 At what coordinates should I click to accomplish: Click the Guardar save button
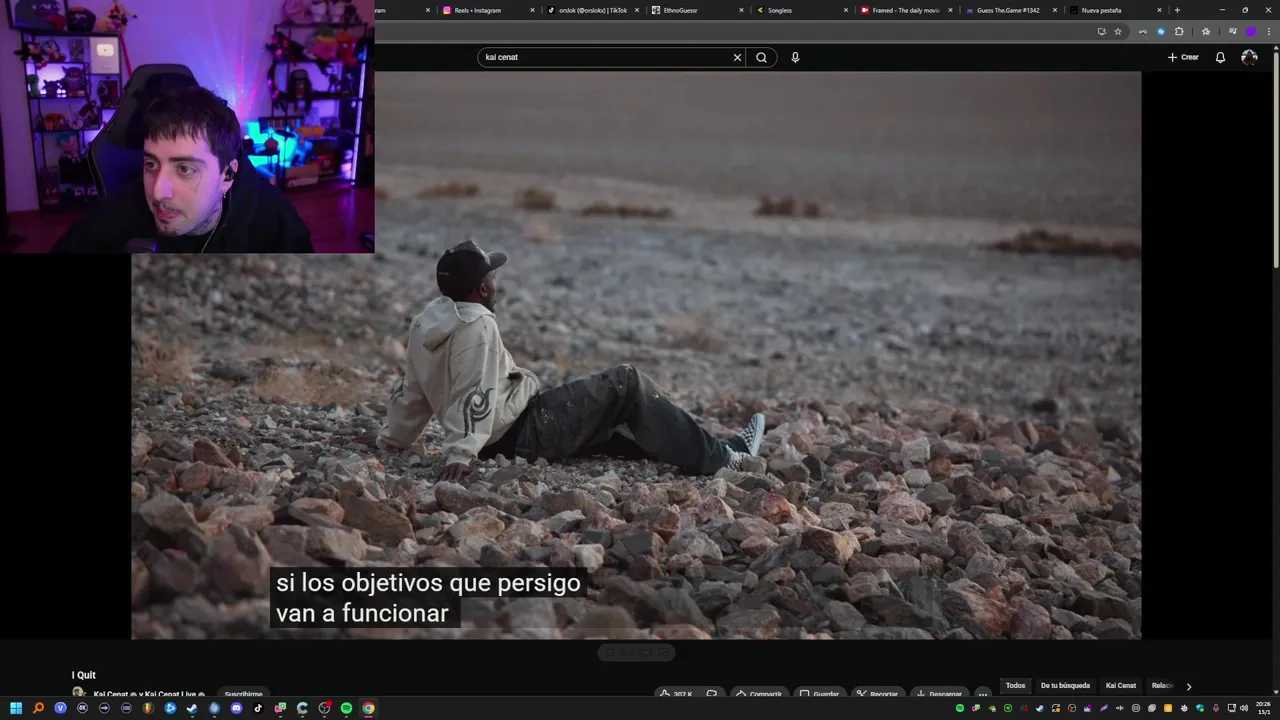click(819, 693)
